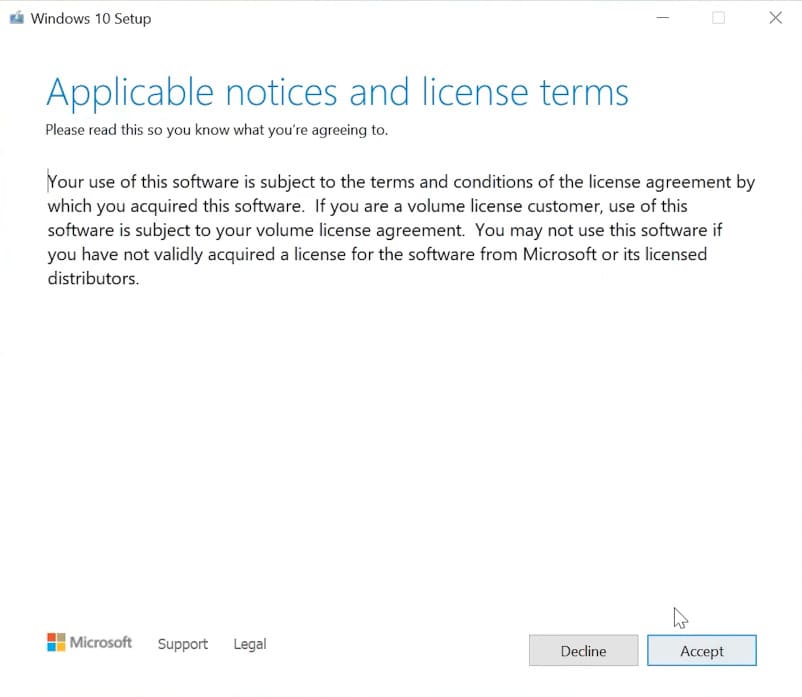Open the Support link
The image size is (802, 697).
[x=183, y=644]
